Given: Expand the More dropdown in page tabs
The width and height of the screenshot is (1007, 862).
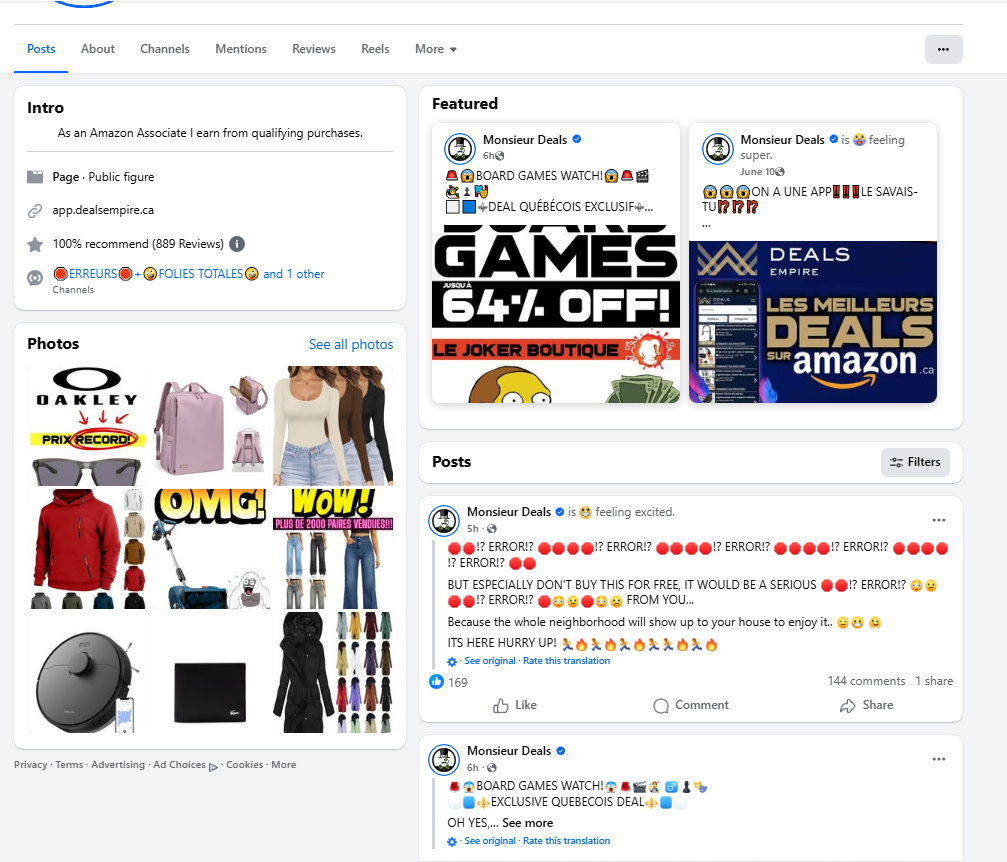Looking at the screenshot, I should (435, 49).
